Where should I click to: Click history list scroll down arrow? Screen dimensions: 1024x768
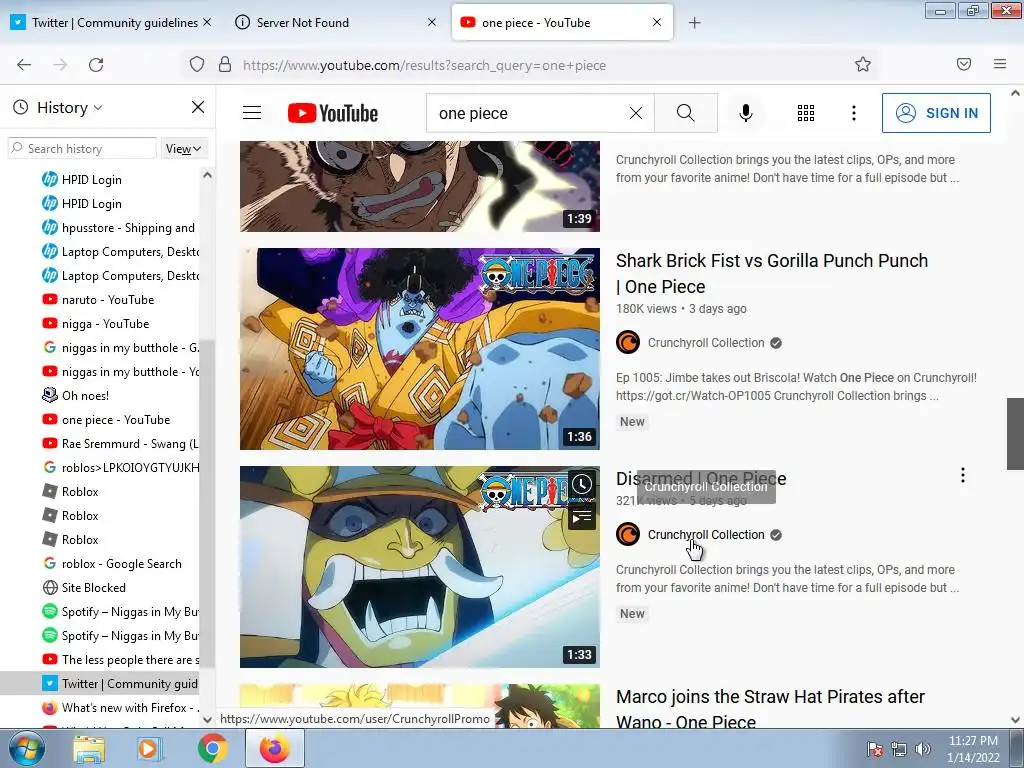pos(207,720)
